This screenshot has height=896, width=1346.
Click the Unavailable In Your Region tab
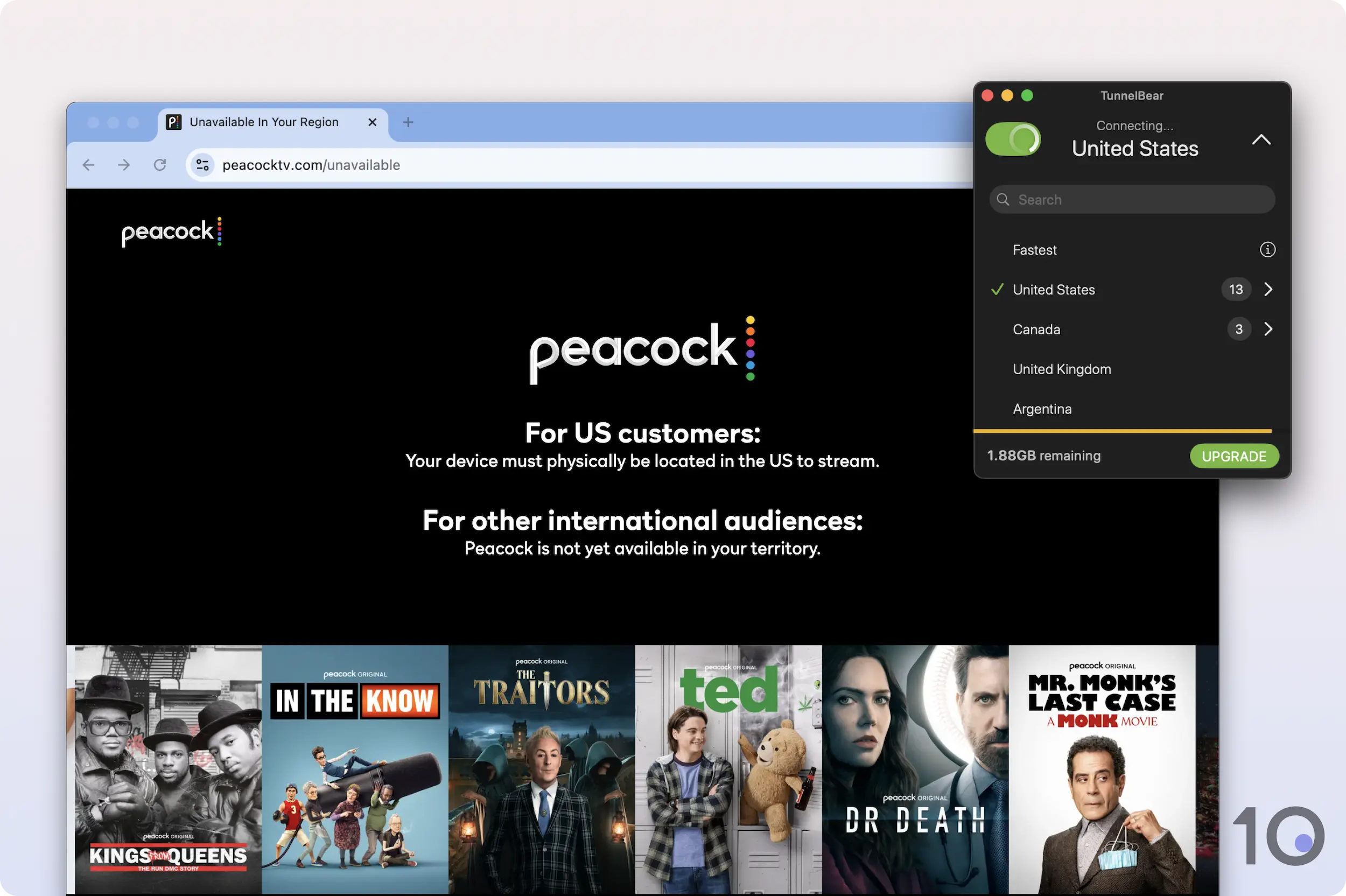coord(263,121)
